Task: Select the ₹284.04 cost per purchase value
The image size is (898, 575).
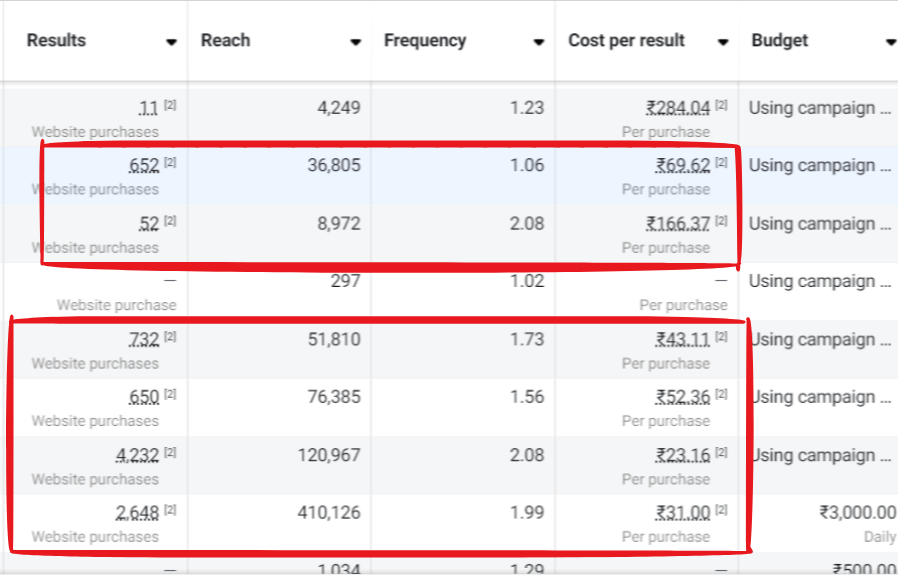Action: click(x=678, y=108)
